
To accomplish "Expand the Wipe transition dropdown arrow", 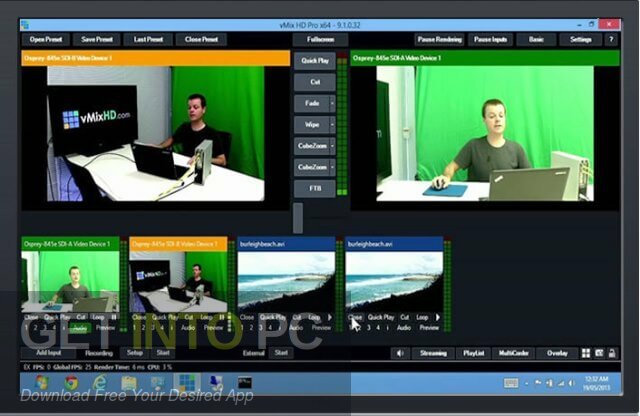I will (x=332, y=125).
